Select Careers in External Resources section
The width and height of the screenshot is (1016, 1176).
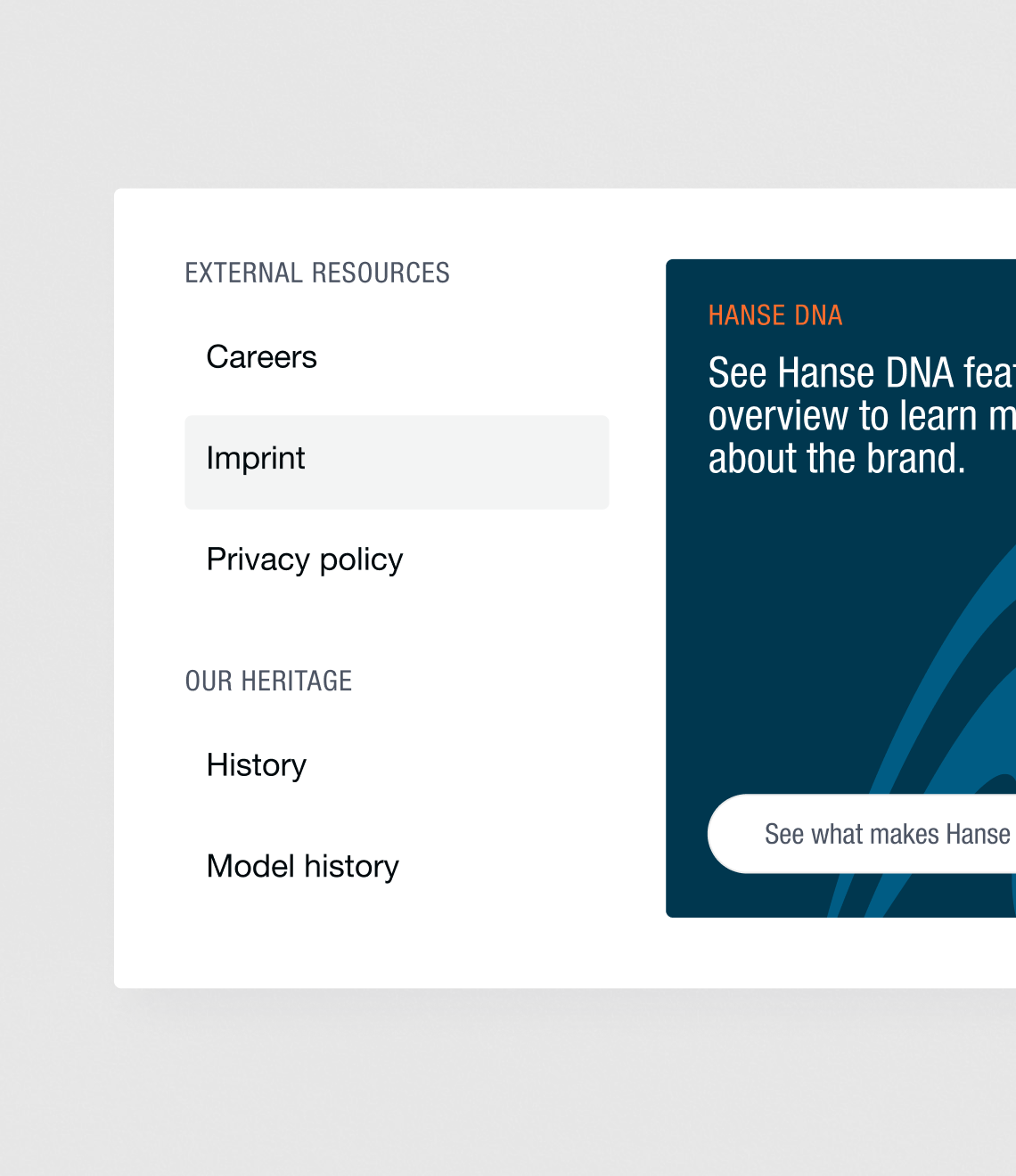261,356
